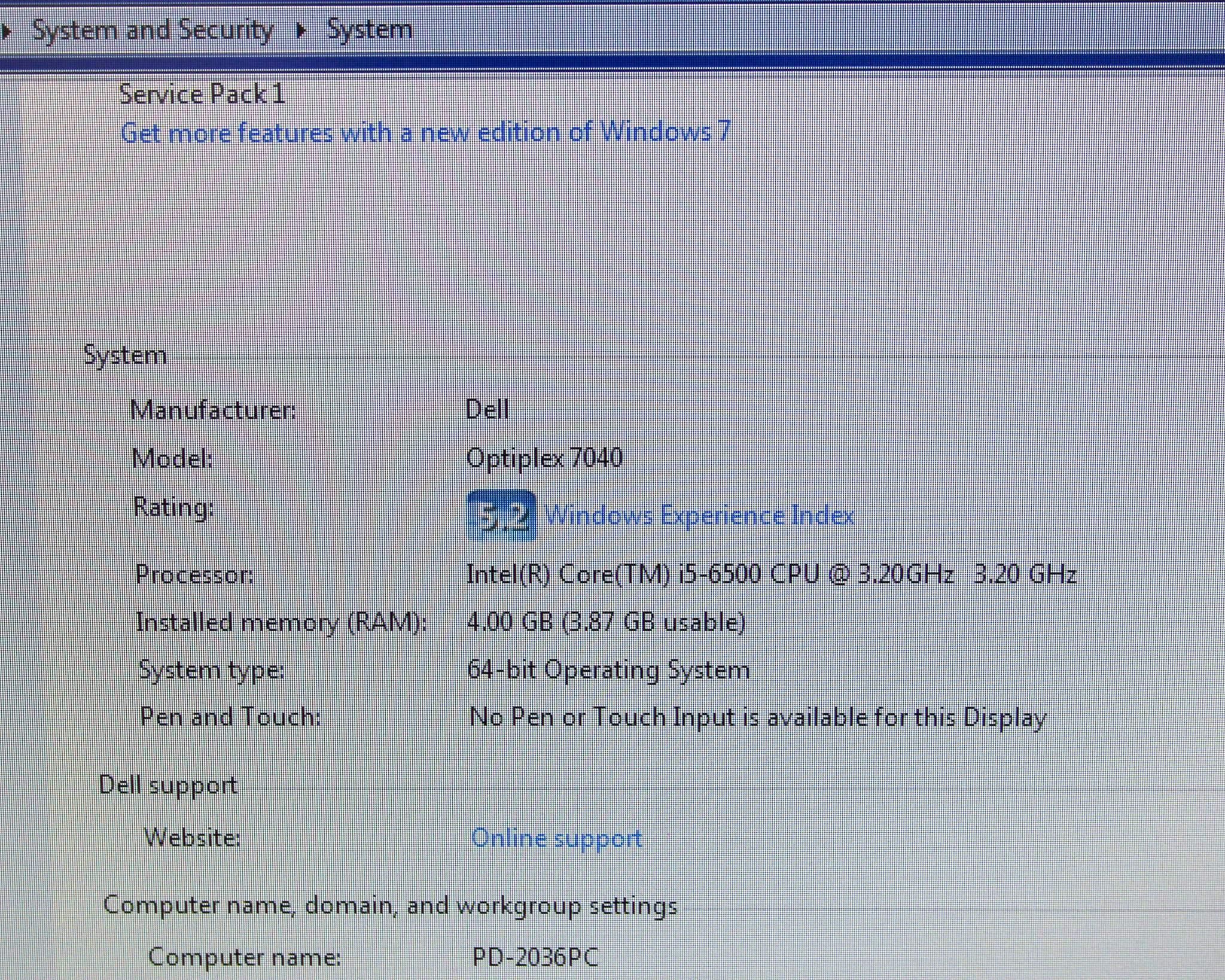Select the System breadcrumb item
This screenshot has width=1225, height=980.
[x=370, y=29]
